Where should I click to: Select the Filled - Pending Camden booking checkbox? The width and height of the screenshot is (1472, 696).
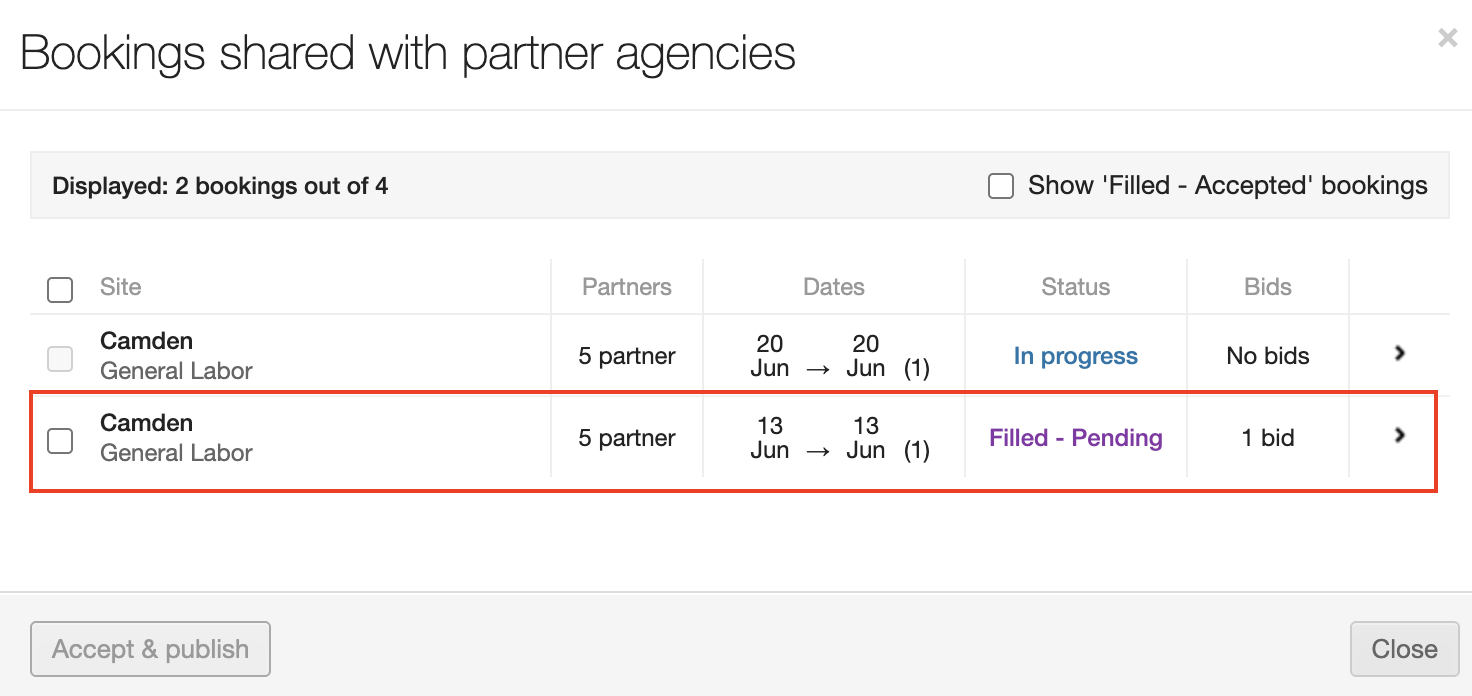tap(60, 440)
